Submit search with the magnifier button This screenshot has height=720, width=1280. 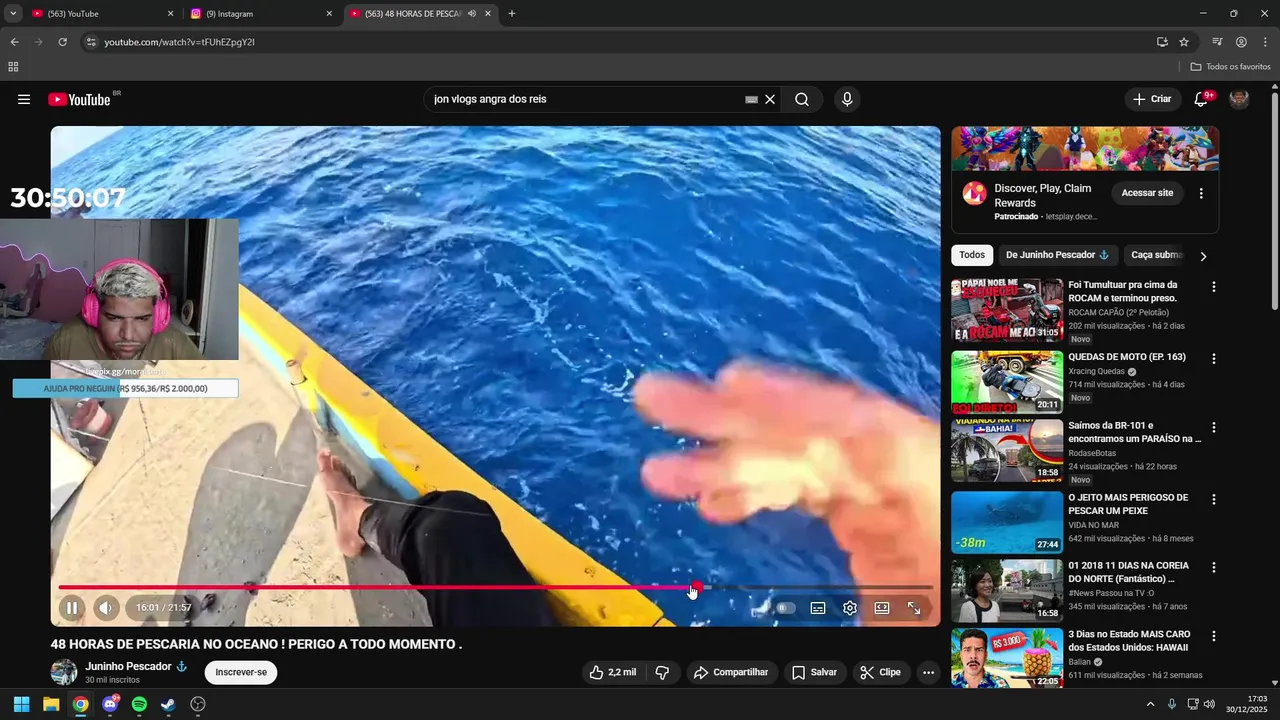pos(802,99)
